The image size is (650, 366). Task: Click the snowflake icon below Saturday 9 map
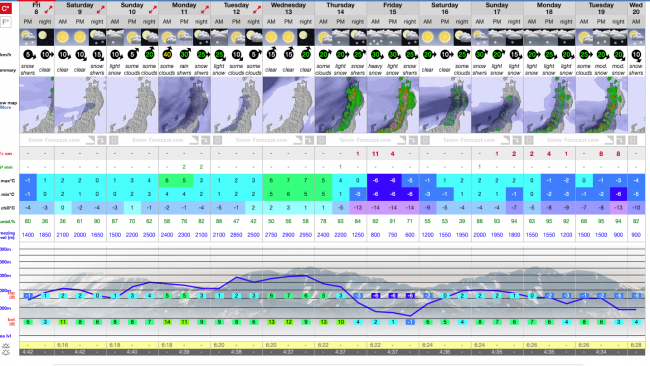click(x=113, y=141)
